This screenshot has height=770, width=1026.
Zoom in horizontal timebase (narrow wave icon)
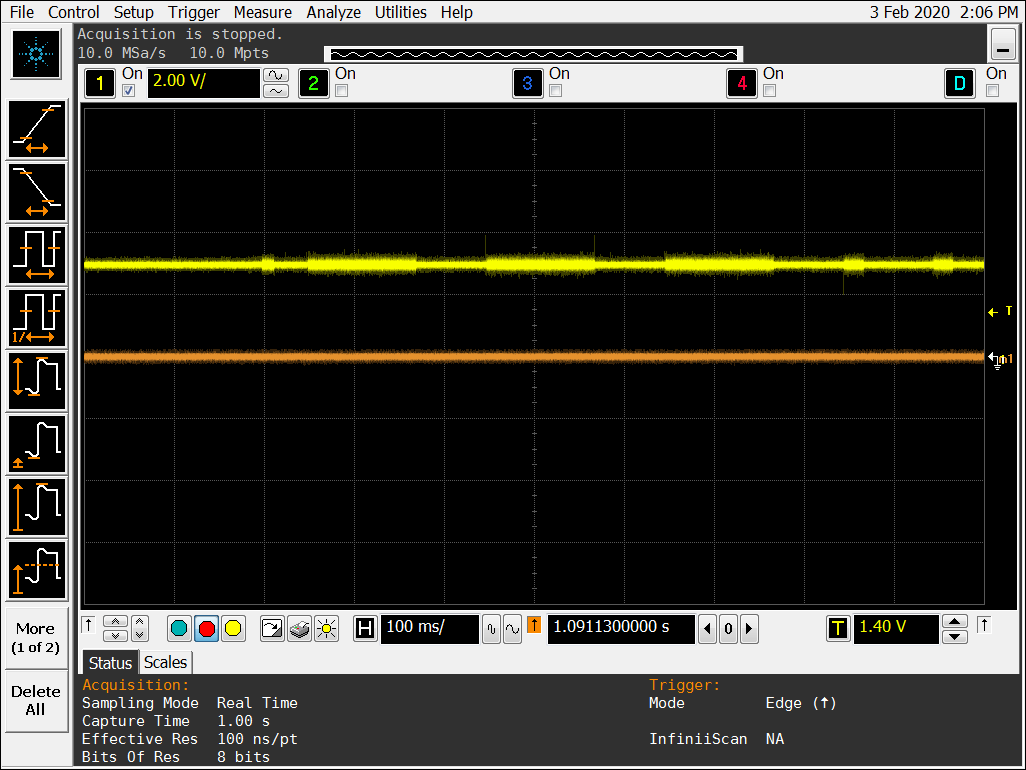(x=492, y=629)
